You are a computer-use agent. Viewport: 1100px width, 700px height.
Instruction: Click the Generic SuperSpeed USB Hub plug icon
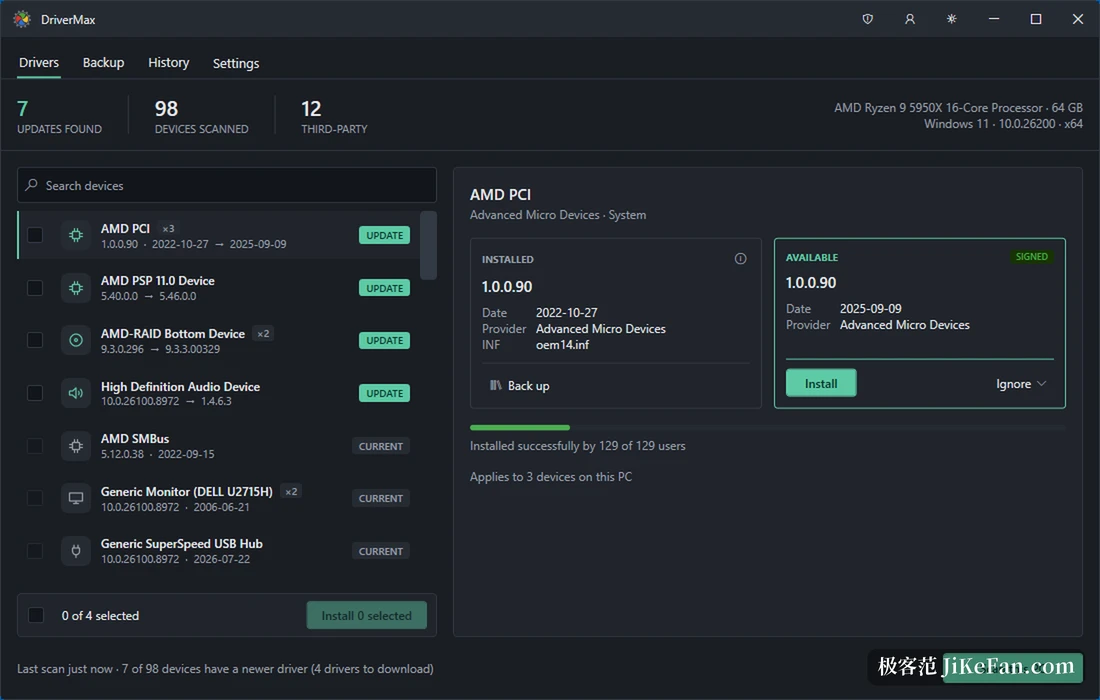click(76, 551)
